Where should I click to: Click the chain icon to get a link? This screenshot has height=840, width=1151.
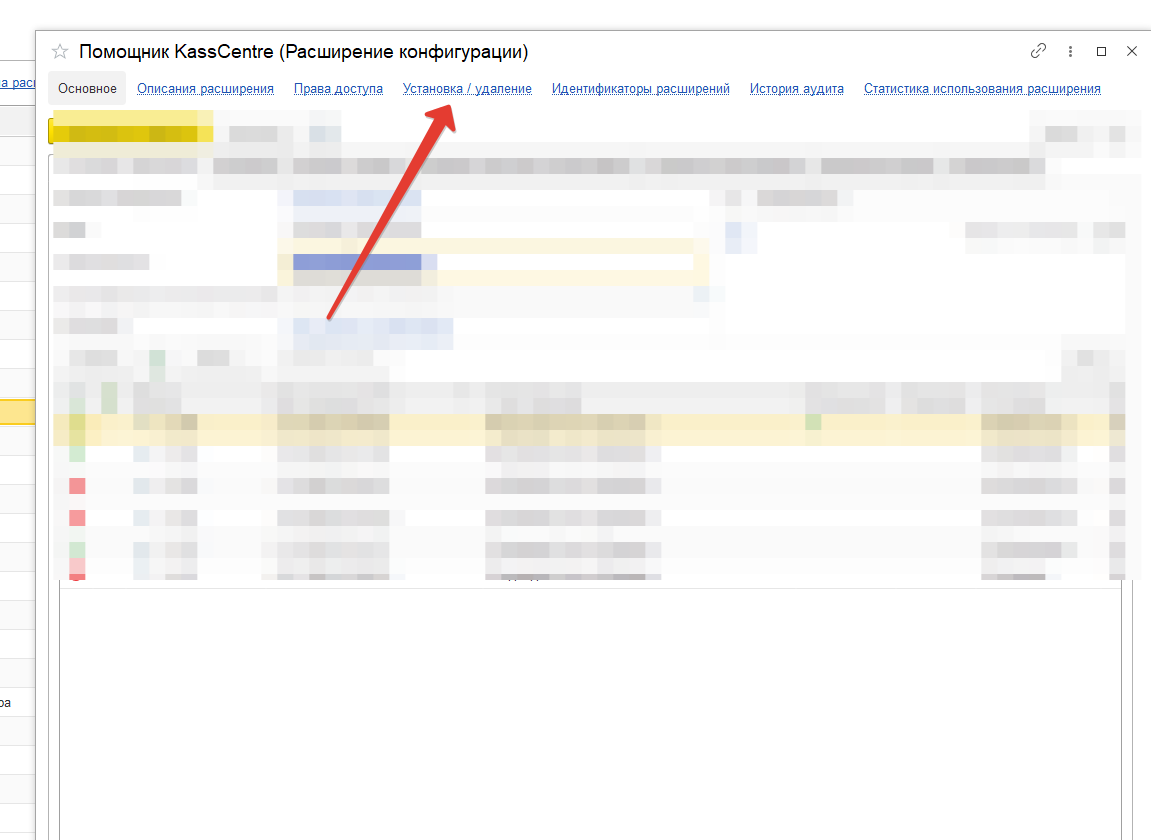[x=1039, y=51]
